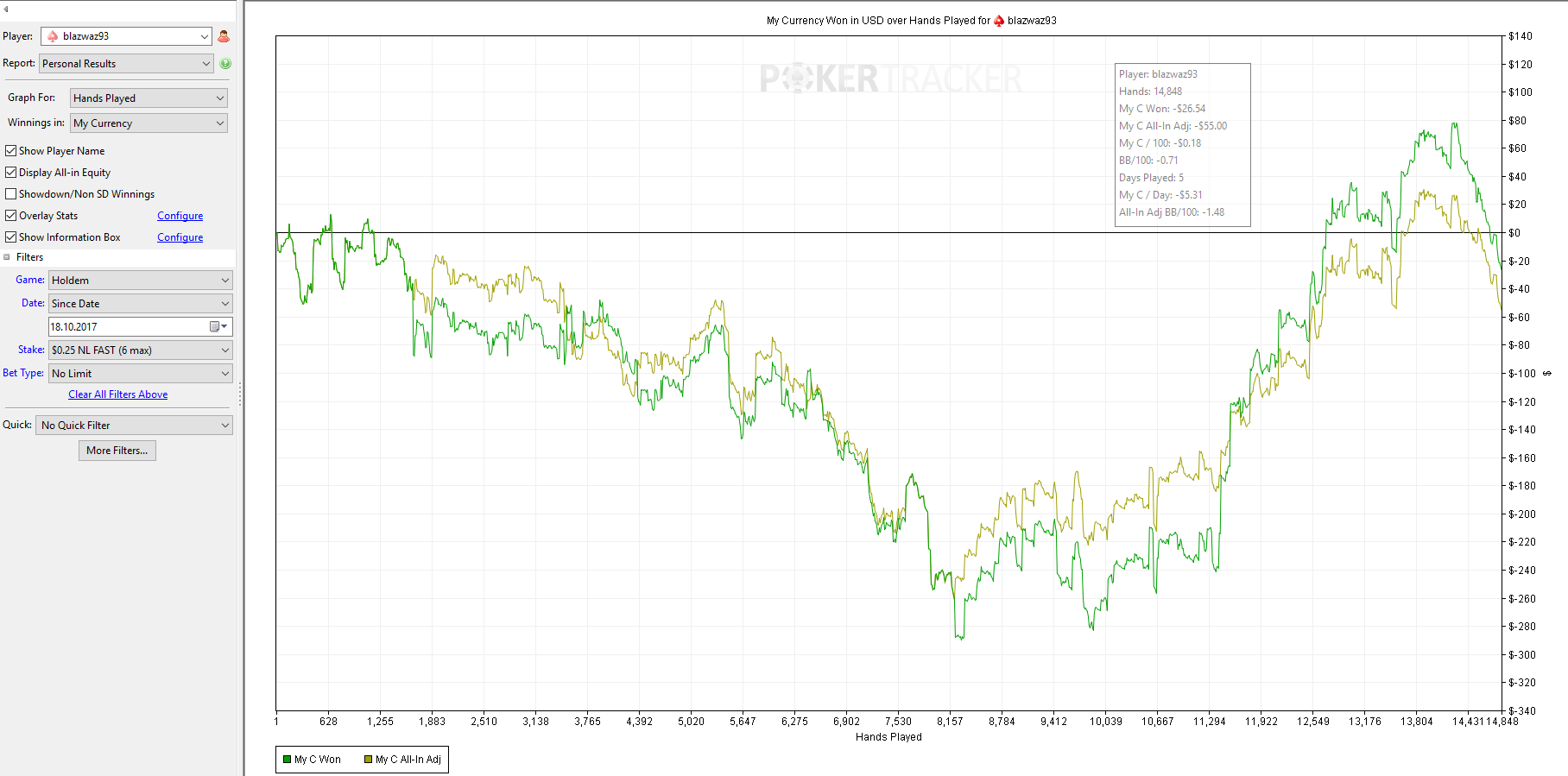The image size is (1568, 776).
Task: Click the blue Date: filter label
Action: (33, 303)
